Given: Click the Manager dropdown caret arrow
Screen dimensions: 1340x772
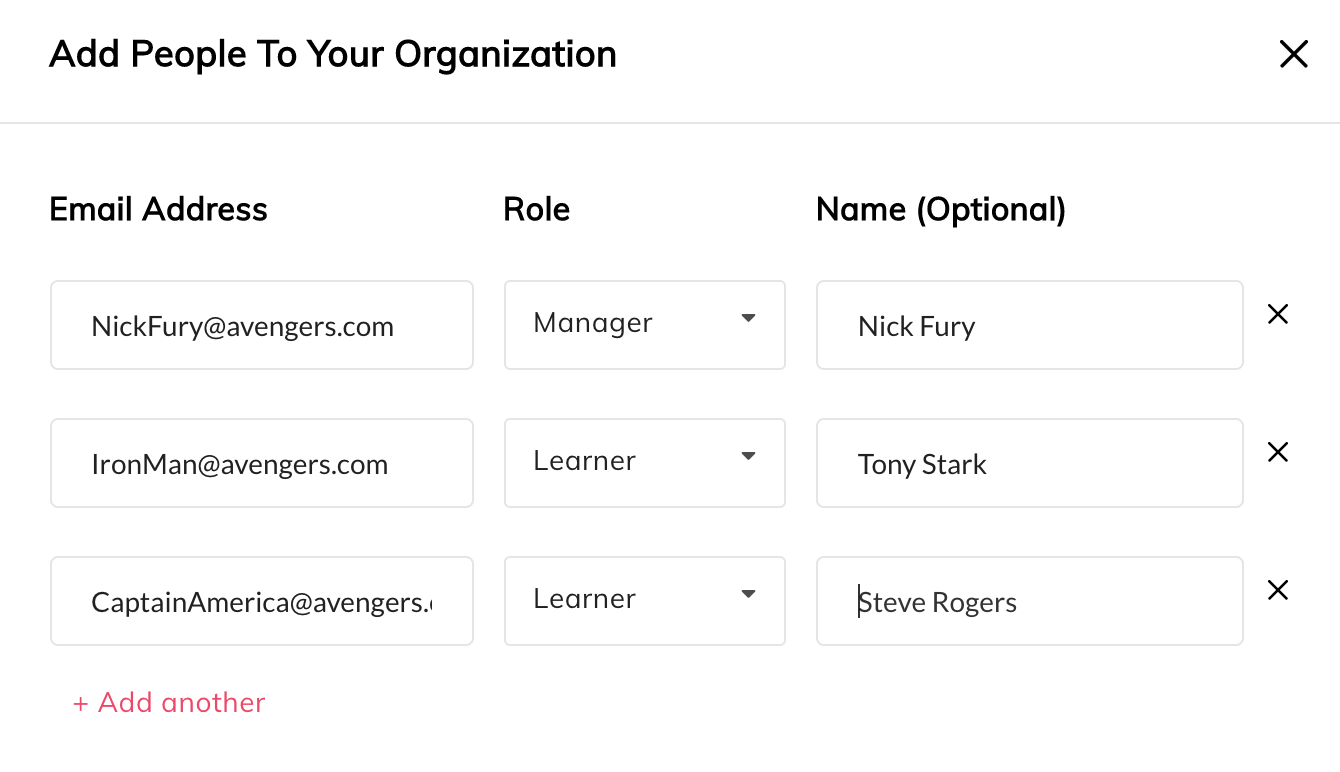Looking at the screenshot, I should [748, 319].
